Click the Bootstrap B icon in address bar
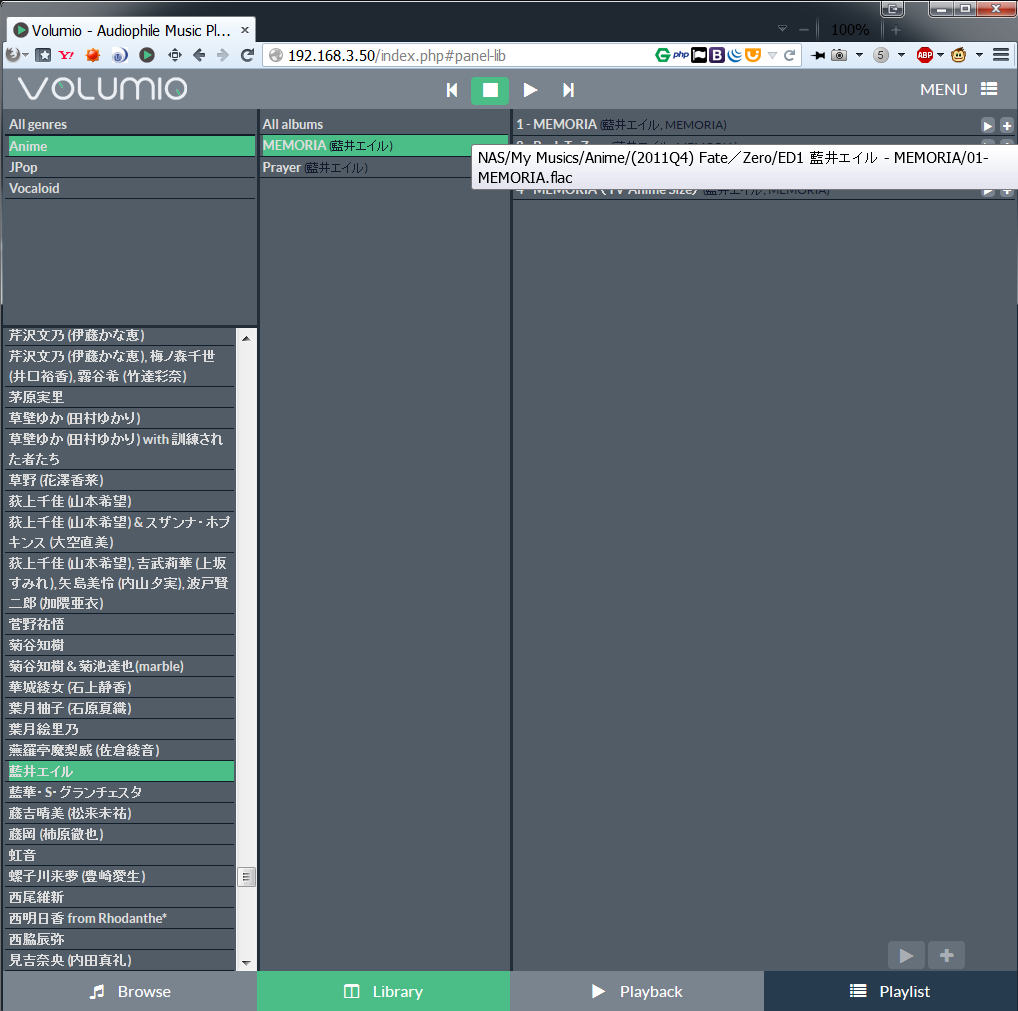1018x1011 pixels. tap(717, 55)
